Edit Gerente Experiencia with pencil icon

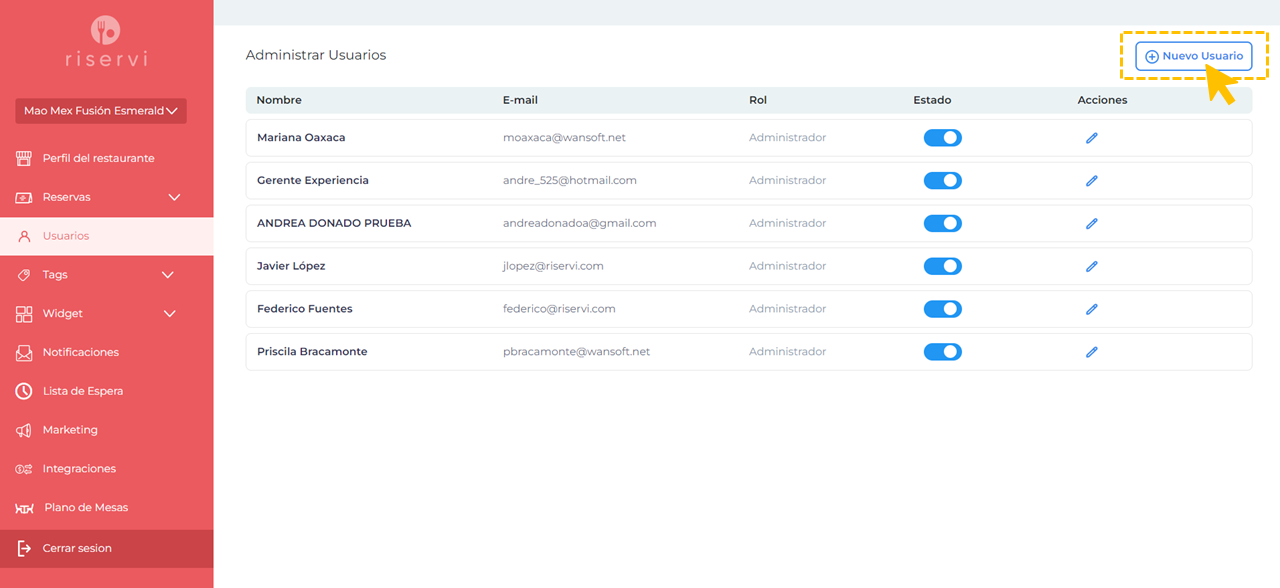(1092, 181)
